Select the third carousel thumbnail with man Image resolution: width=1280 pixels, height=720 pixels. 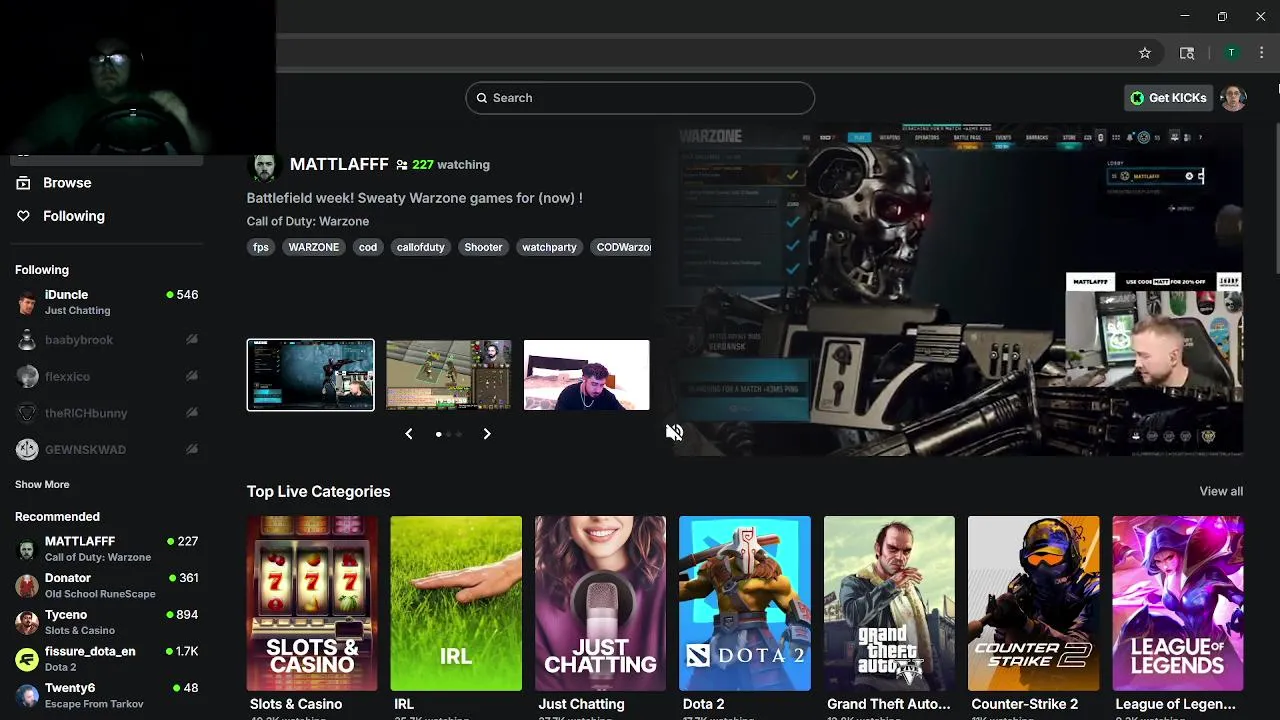point(587,375)
